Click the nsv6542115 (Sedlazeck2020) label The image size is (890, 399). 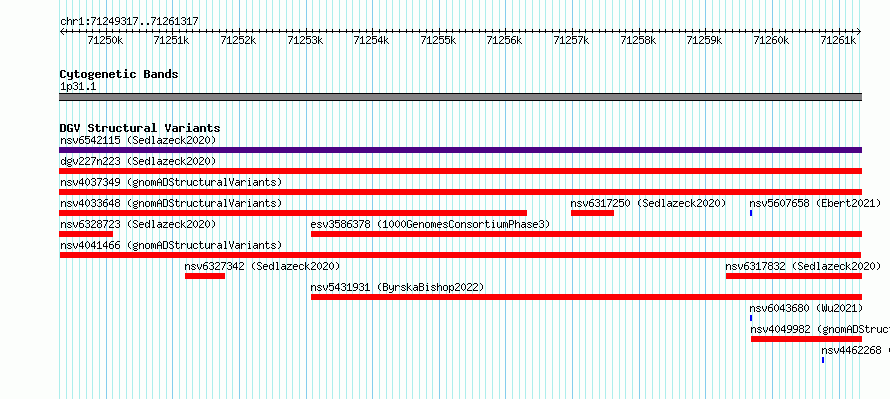138,140
